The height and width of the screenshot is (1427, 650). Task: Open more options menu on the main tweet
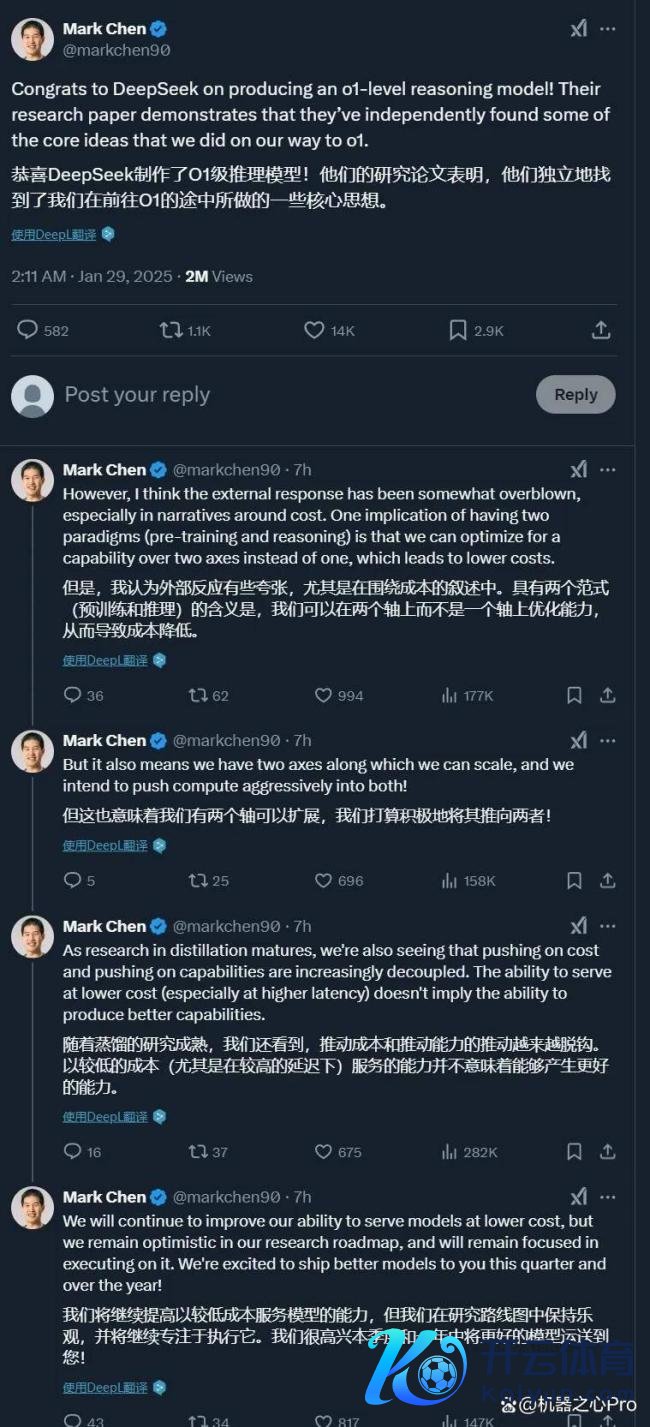pyautogui.click(x=608, y=29)
